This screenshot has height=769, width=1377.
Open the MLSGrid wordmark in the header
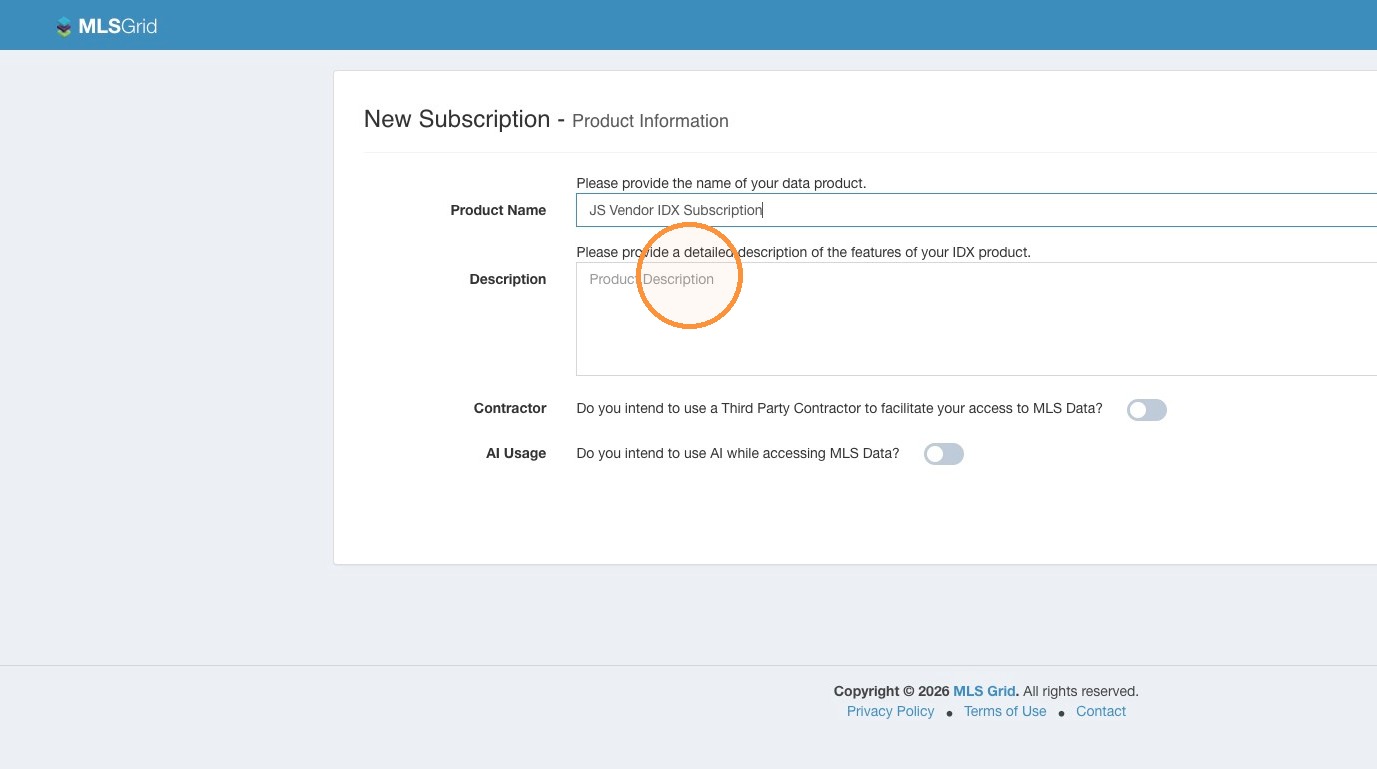point(118,27)
